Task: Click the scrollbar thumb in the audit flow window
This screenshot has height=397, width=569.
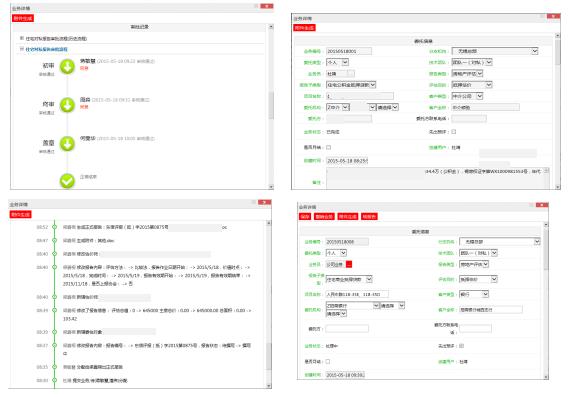Action: (x=271, y=105)
